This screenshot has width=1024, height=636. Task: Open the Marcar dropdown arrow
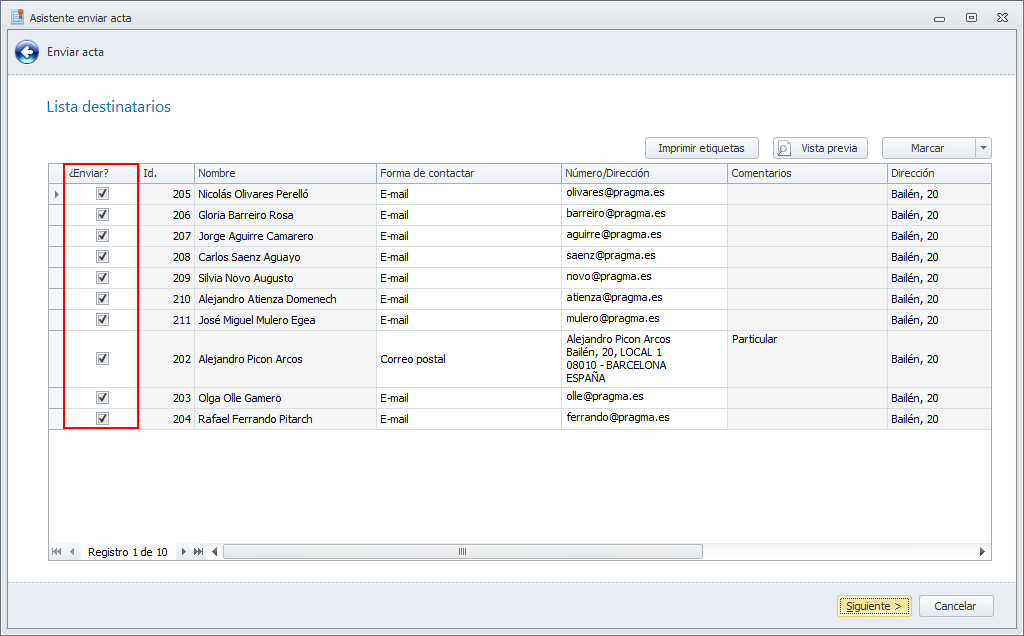click(x=984, y=148)
